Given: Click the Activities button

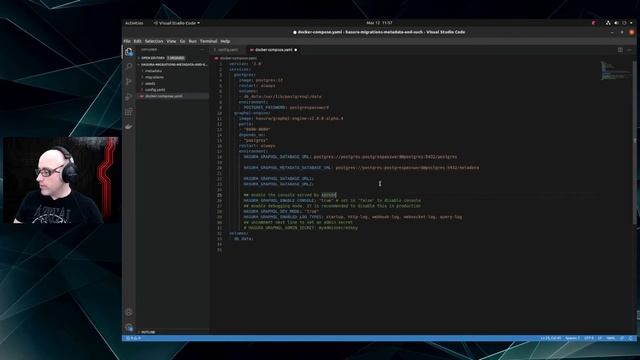Looking at the screenshot, I should [134, 23].
